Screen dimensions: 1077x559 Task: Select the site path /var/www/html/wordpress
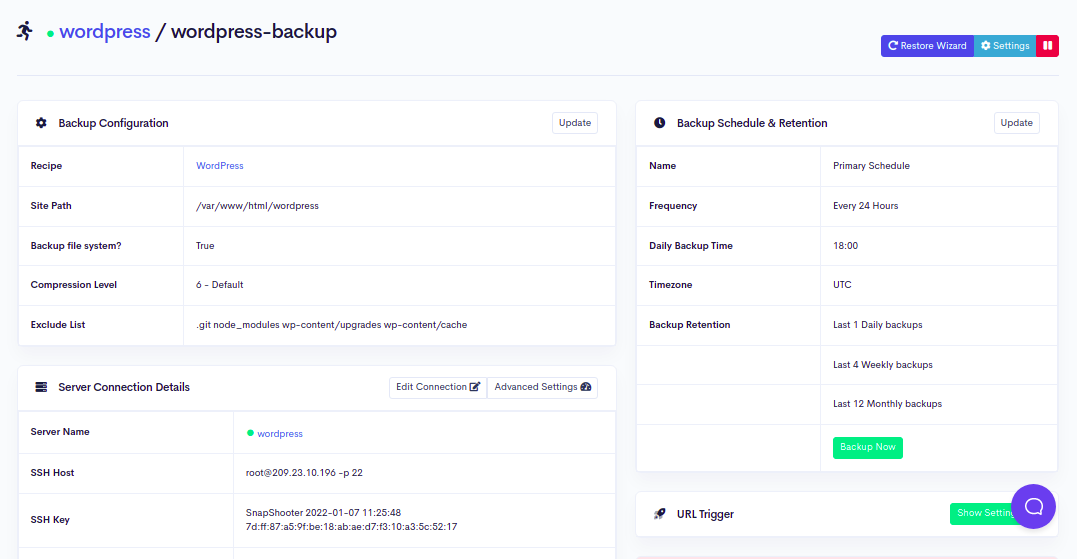click(258, 206)
